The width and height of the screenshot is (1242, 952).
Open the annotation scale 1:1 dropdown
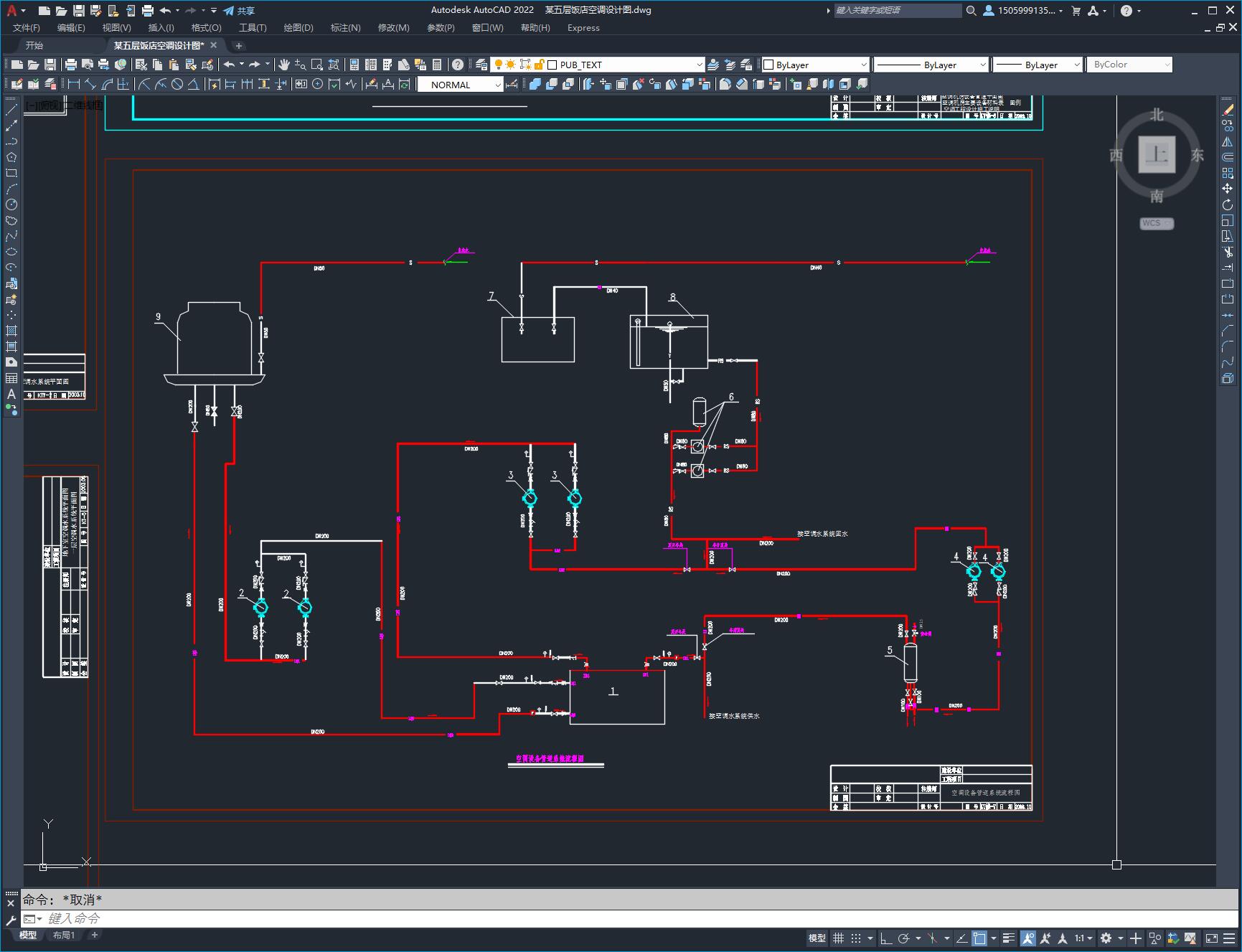pyautogui.click(x=1083, y=938)
